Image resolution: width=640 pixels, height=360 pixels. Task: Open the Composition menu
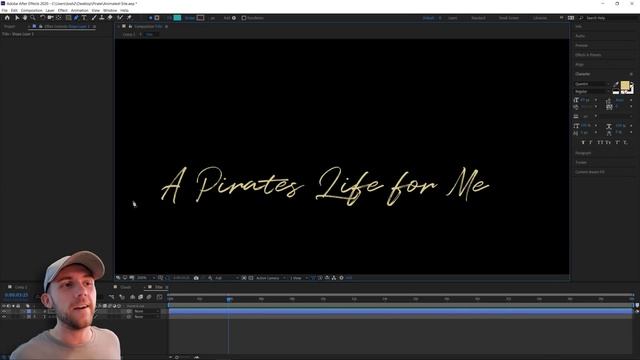tap(31, 10)
